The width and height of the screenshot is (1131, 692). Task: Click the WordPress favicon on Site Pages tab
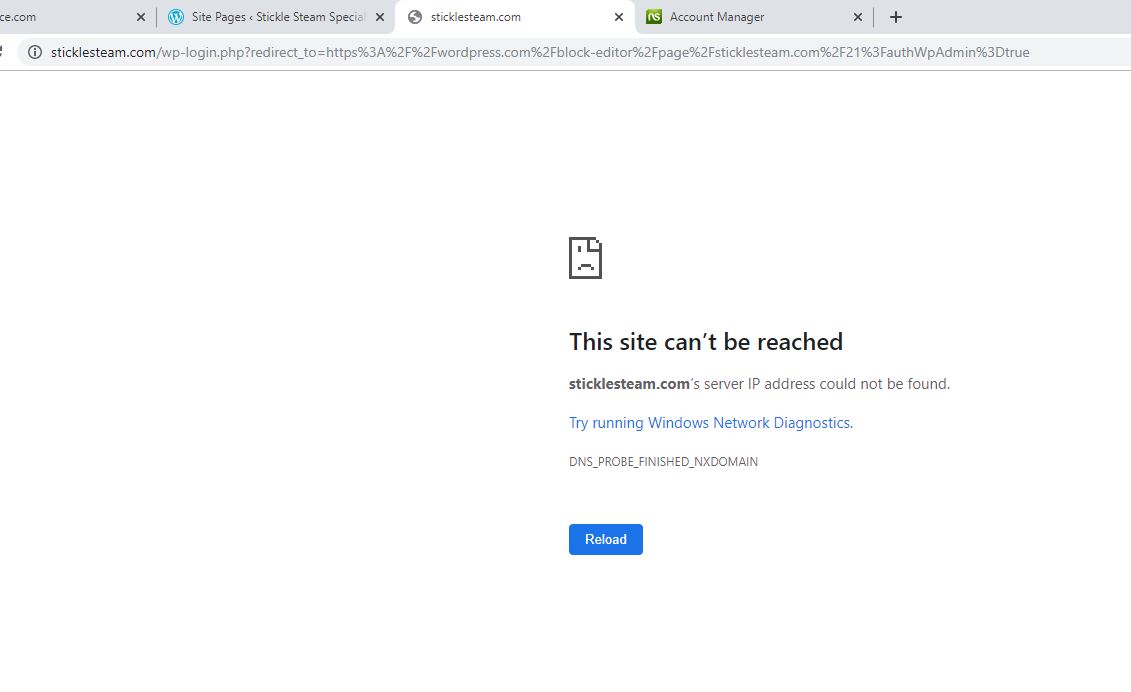point(176,17)
